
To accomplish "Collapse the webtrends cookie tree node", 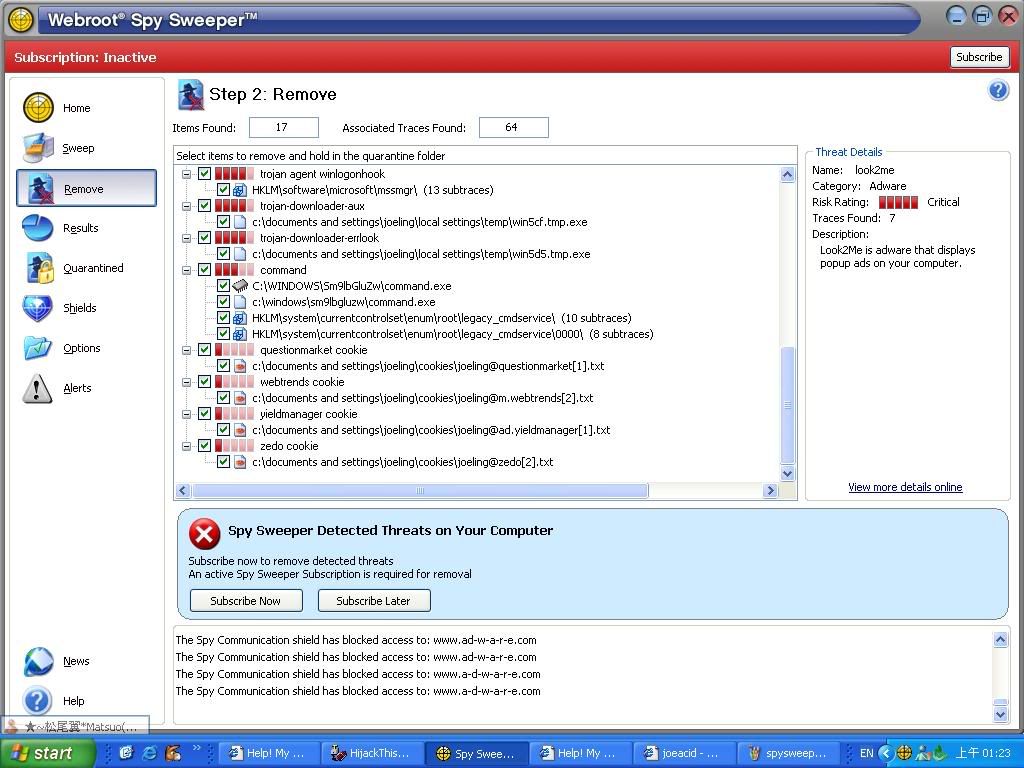I will point(187,382).
